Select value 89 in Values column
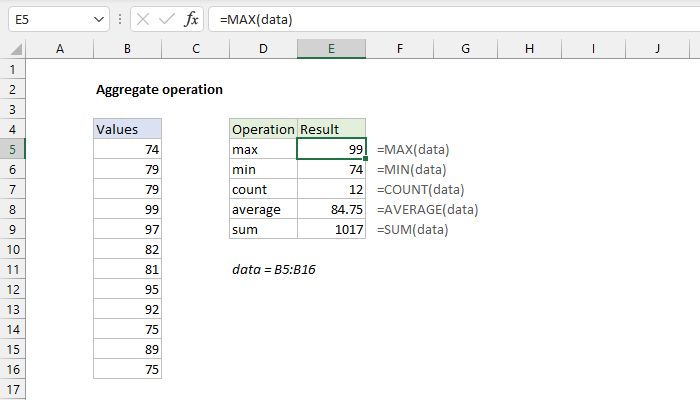The height and width of the screenshot is (400, 700). point(127,349)
